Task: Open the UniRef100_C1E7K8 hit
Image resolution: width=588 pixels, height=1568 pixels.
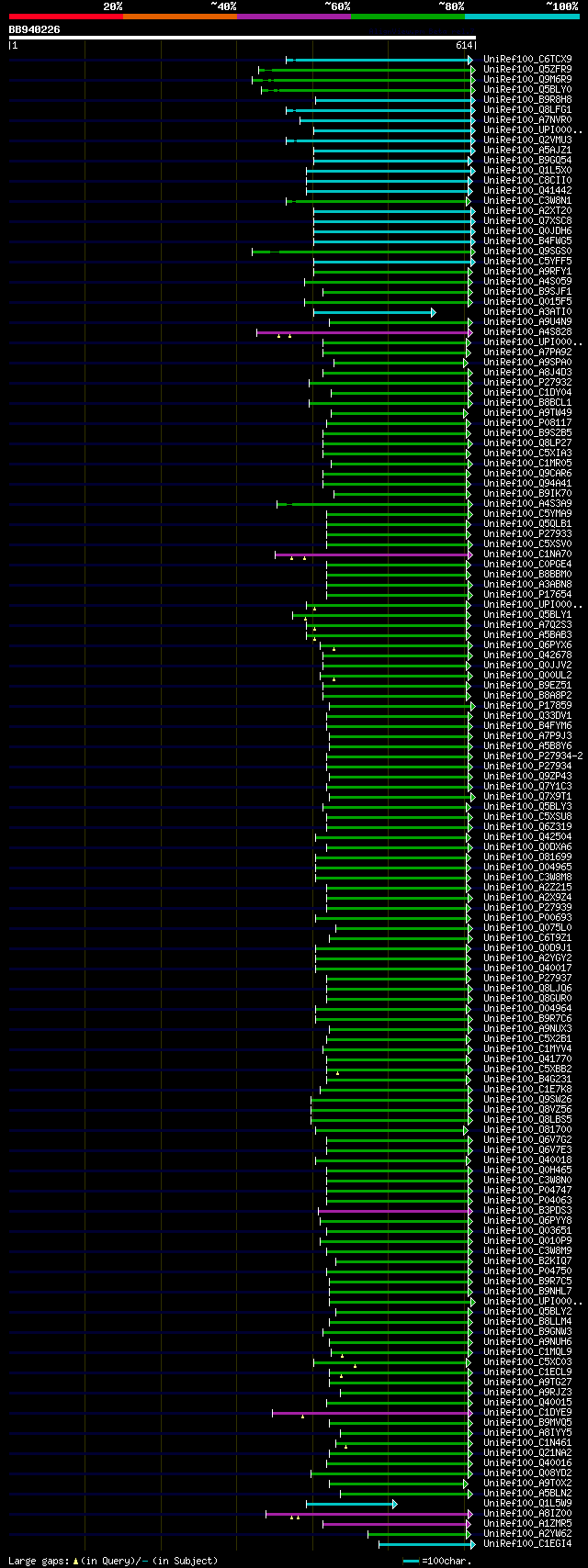Action: (527, 1090)
